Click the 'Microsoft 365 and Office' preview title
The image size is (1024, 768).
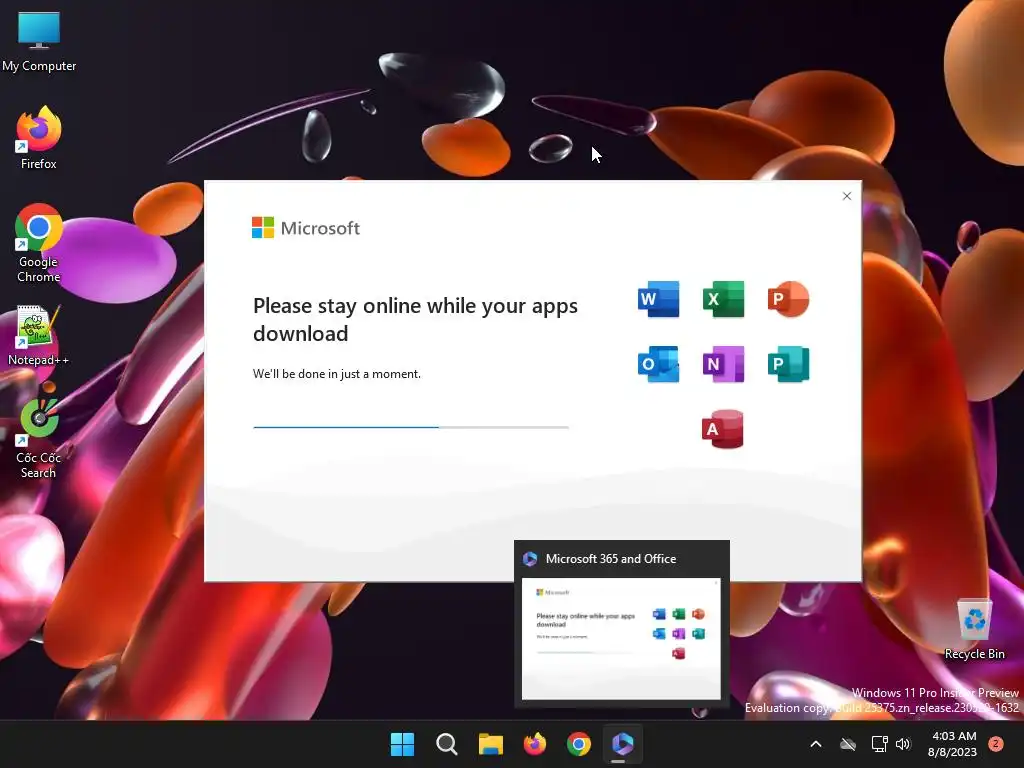[x=611, y=559]
